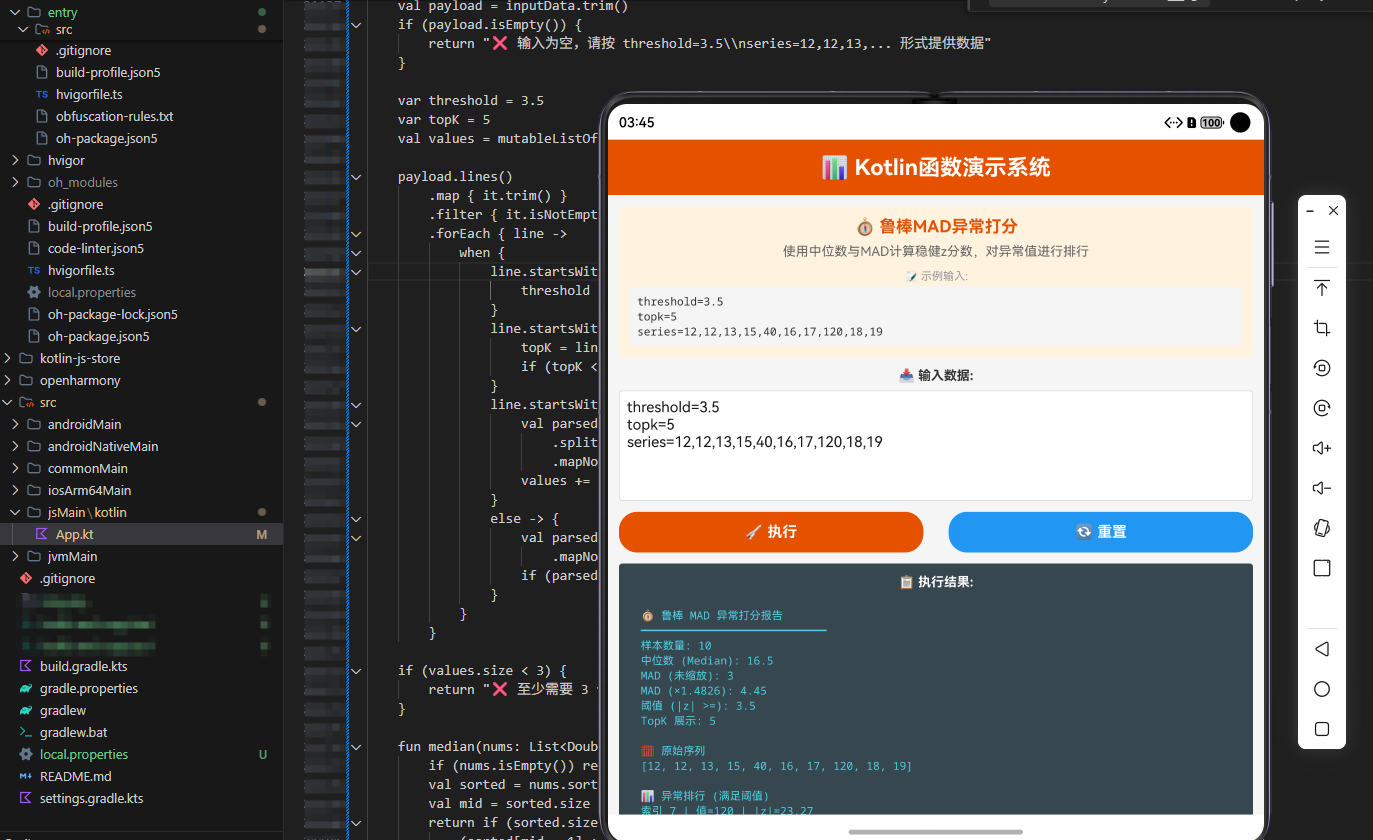Viewport: 1373px width, 840px height.
Task: Tap the Home circle navigation icon
Action: [x=1322, y=689]
